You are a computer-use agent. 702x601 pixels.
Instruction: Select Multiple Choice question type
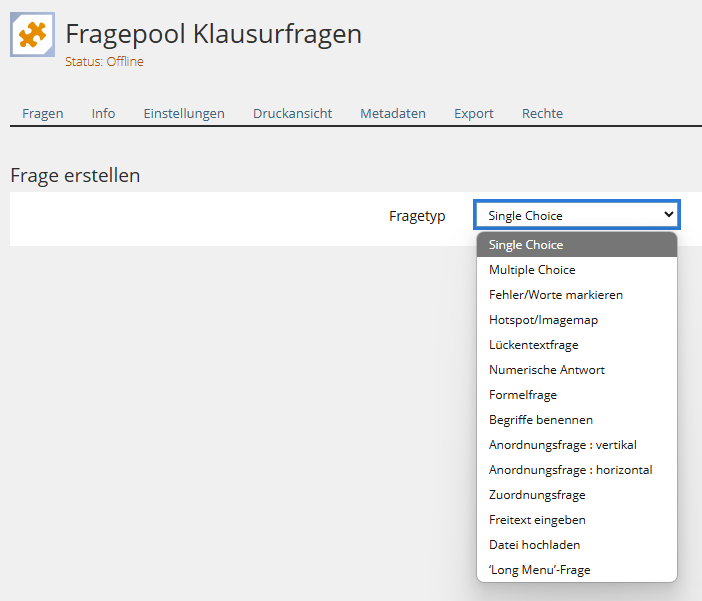[577, 270]
